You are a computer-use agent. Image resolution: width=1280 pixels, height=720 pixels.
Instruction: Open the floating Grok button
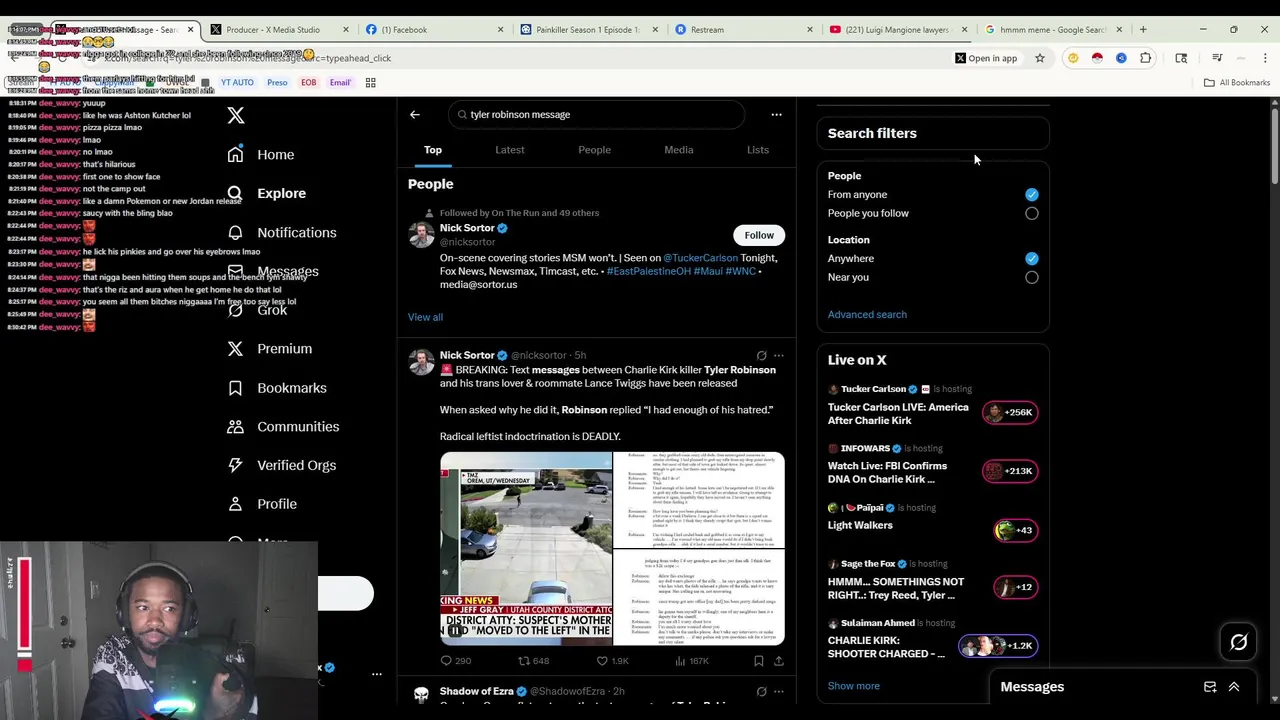1238,643
